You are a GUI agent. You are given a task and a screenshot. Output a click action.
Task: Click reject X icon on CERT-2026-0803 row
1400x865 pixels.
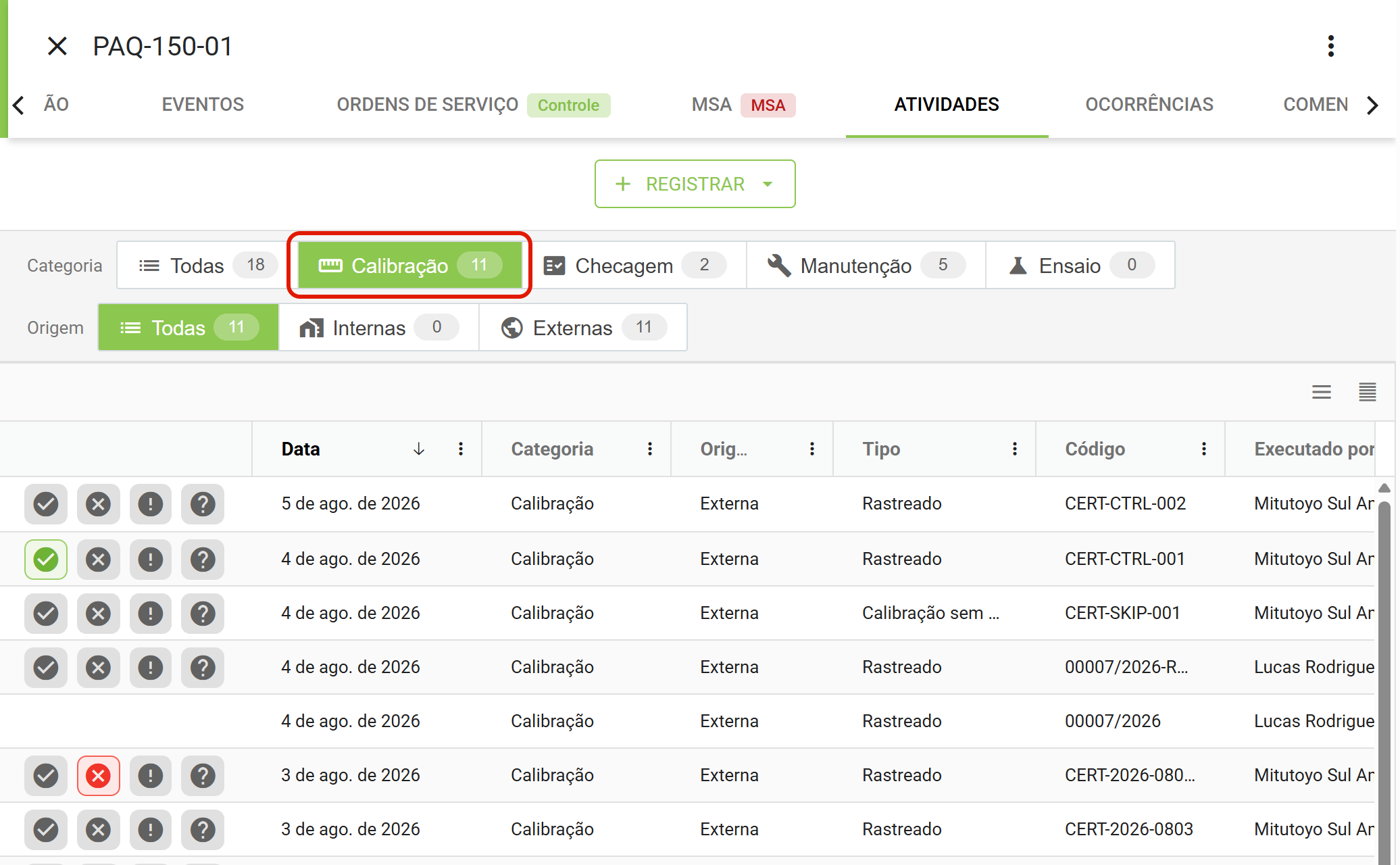click(99, 830)
